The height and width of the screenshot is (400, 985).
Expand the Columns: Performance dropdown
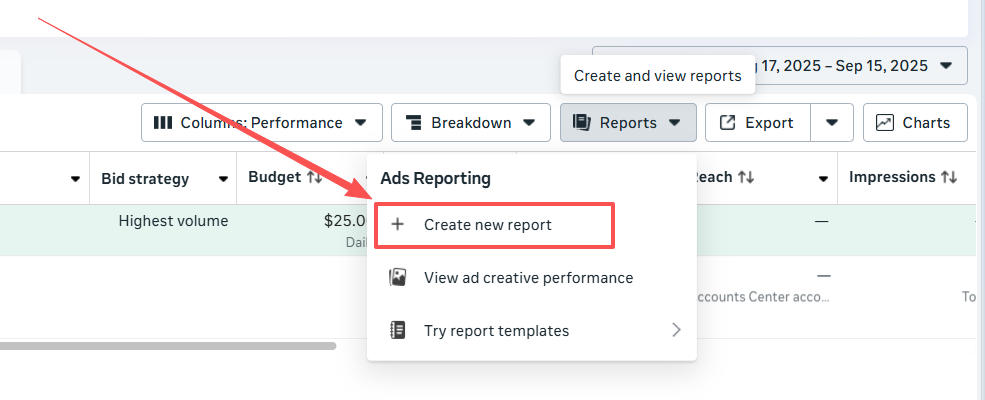pos(261,123)
